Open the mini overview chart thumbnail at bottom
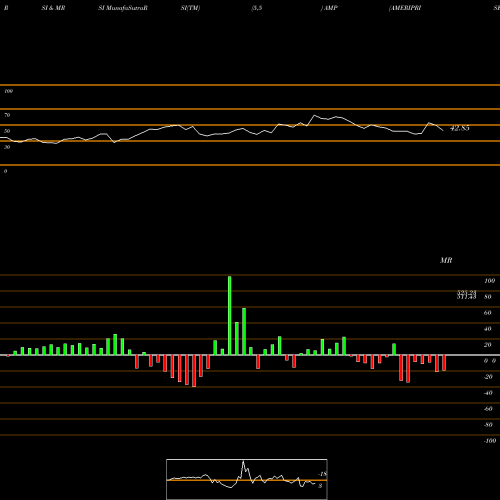The width and height of the screenshot is (500, 500). point(247,479)
